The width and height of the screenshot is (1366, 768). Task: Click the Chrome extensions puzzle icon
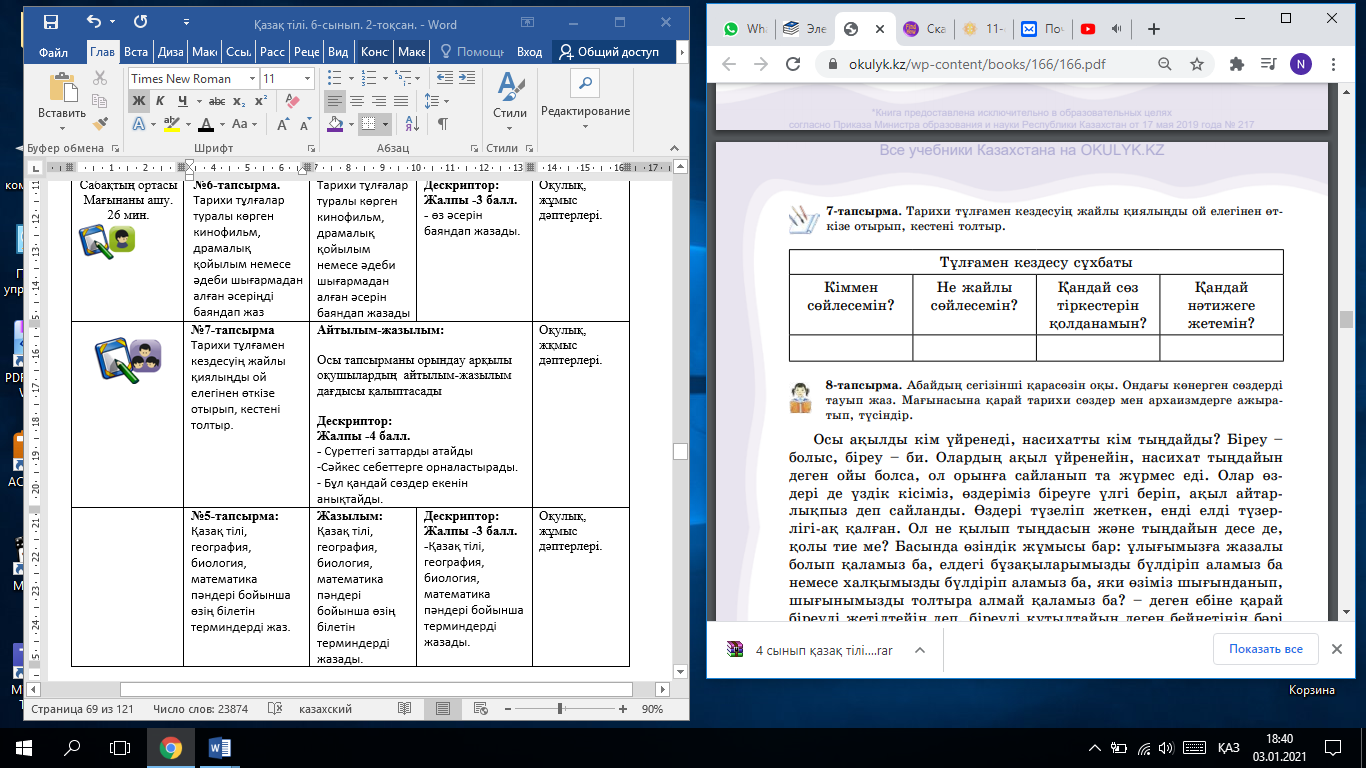(x=1236, y=64)
